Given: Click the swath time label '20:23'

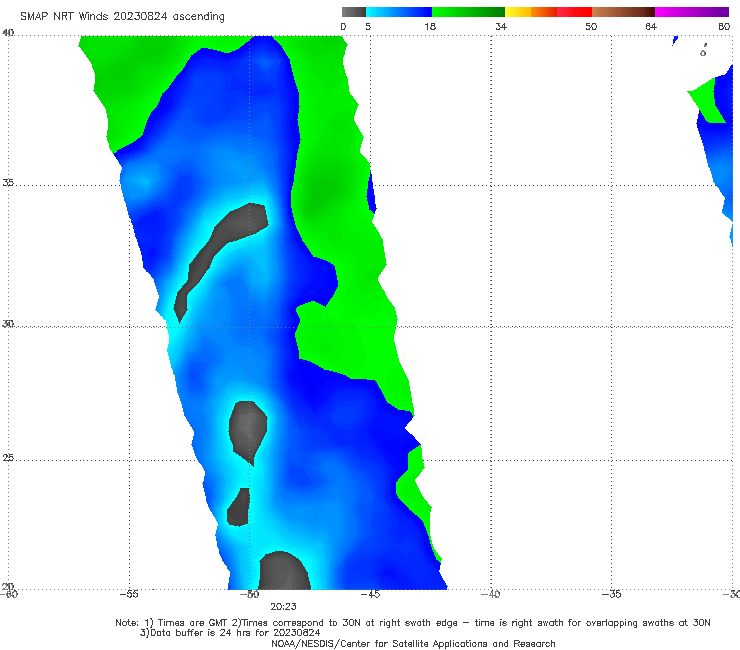Looking at the screenshot, I should [x=283, y=607].
